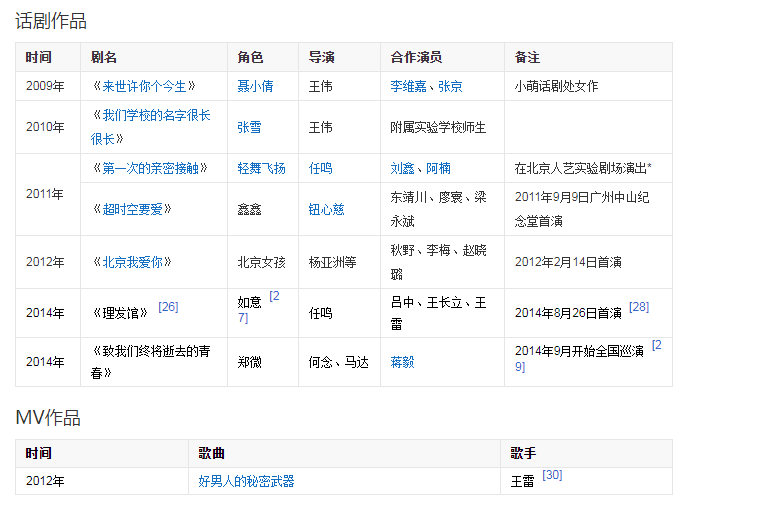Screen dimensions: 783x505
Task: Open the song 好男人的秘密武器 link
Action: [246, 481]
